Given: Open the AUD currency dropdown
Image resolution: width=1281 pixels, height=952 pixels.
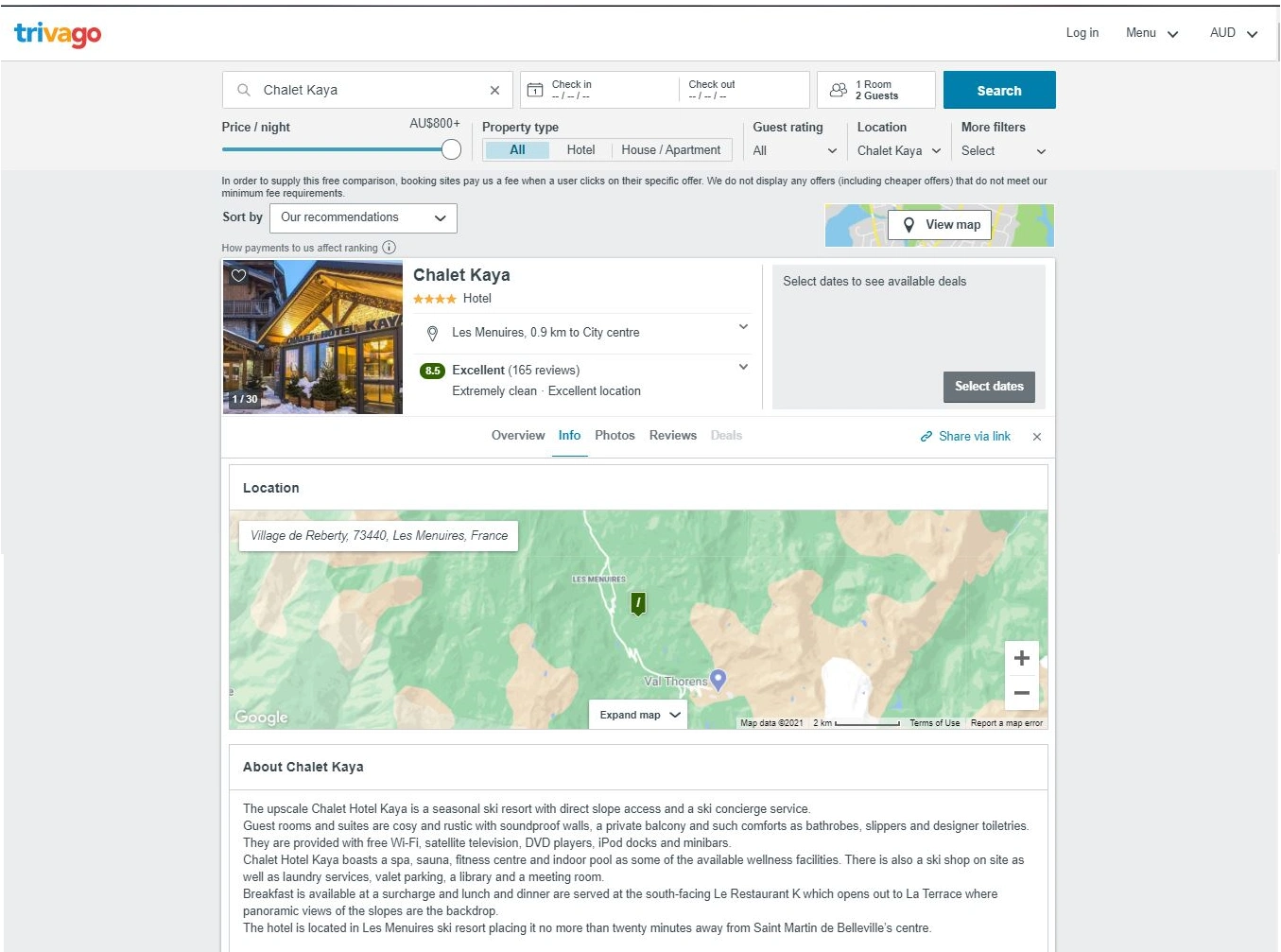Looking at the screenshot, I should [x=1234, y=33].
